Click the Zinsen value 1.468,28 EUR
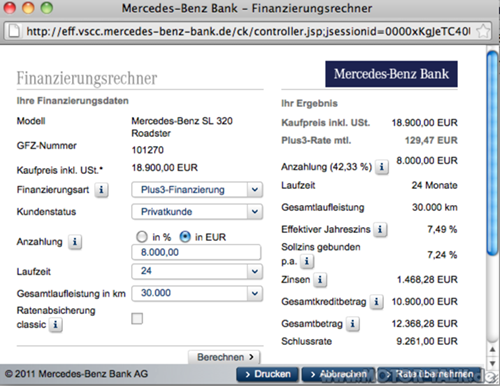 point(427,280)
